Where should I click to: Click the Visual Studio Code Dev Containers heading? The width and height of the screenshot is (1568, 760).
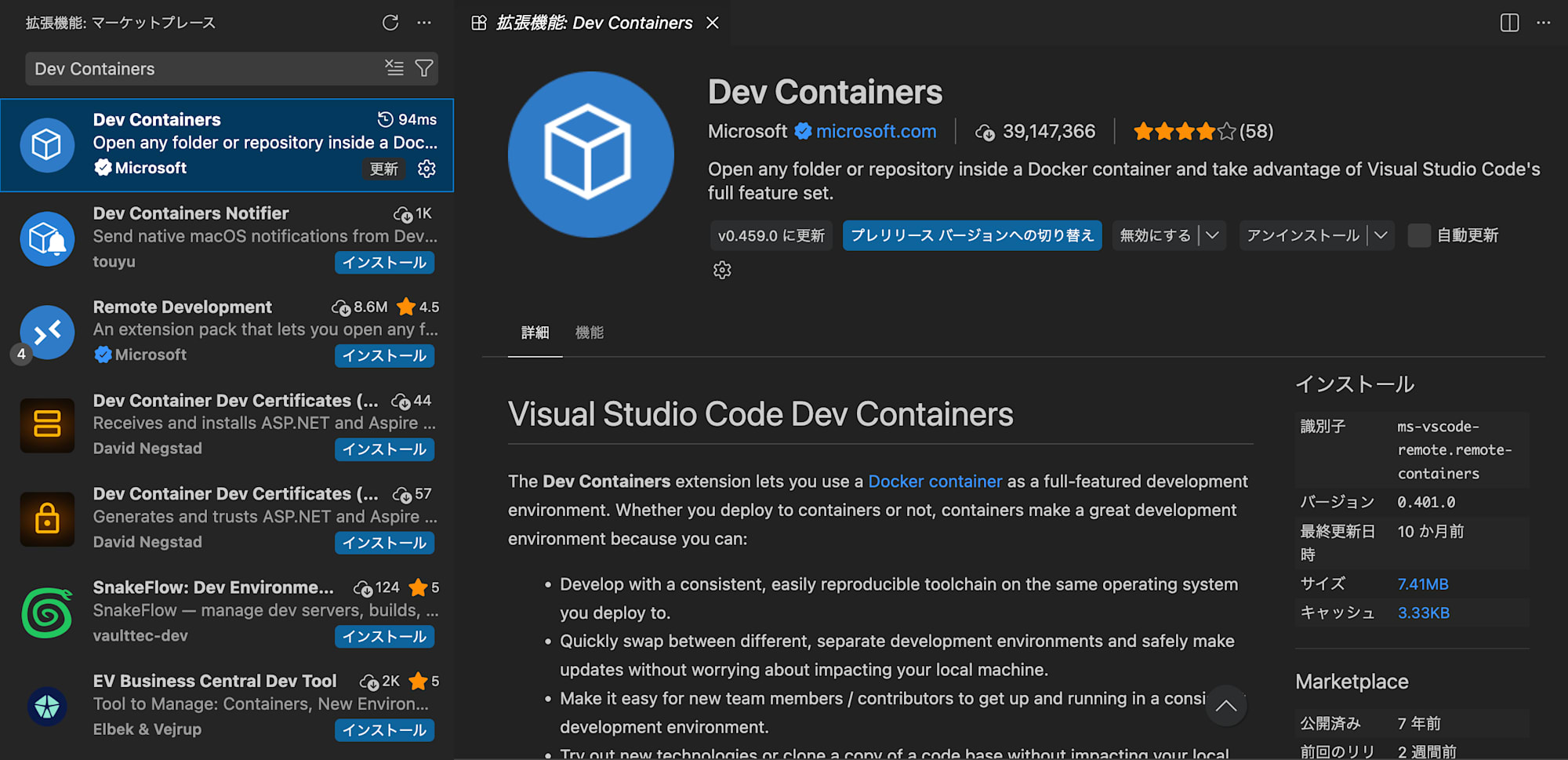pyautogui.click(x=760, y=414)
